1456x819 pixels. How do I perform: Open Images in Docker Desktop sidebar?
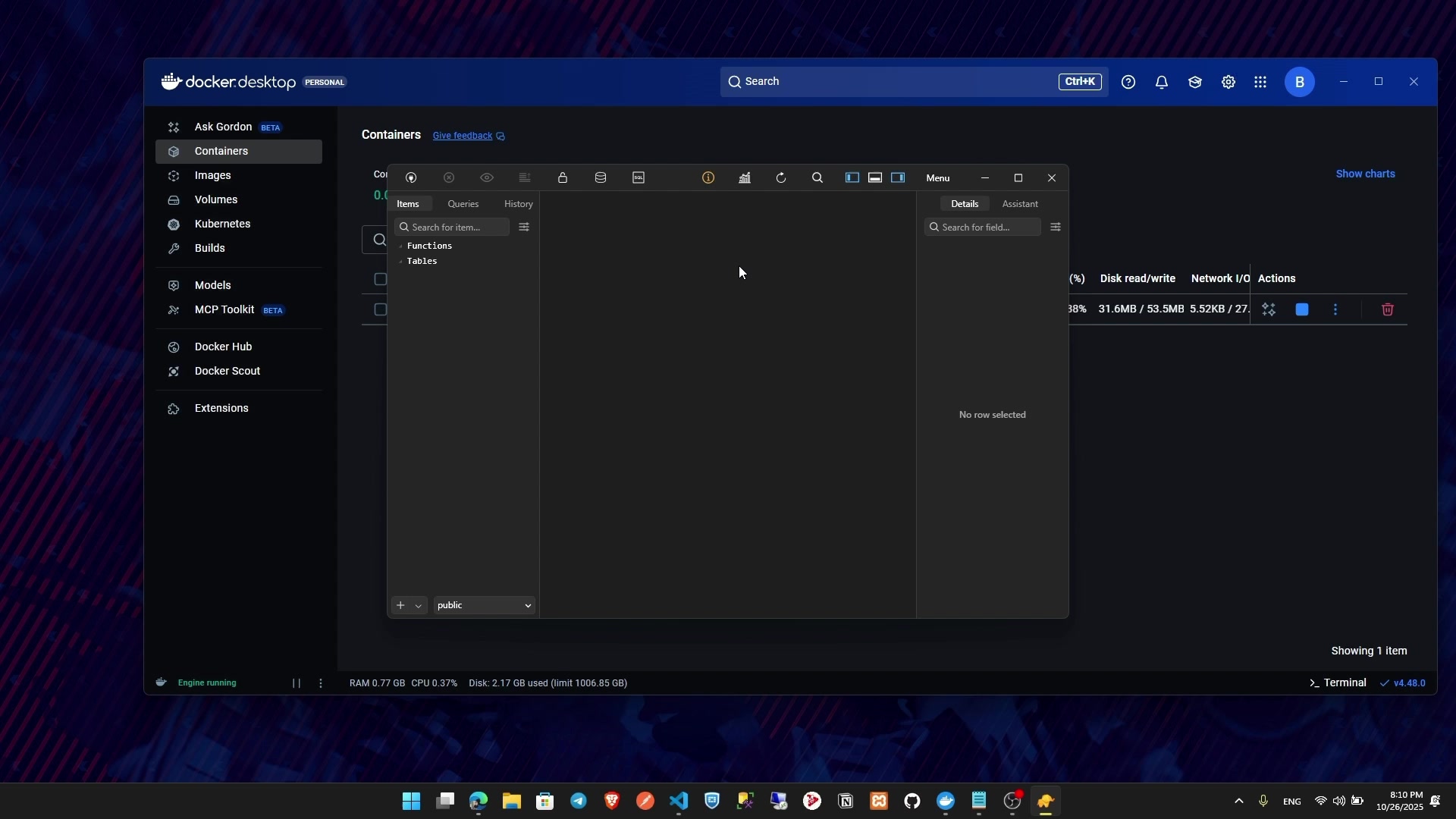click(238, 175)
